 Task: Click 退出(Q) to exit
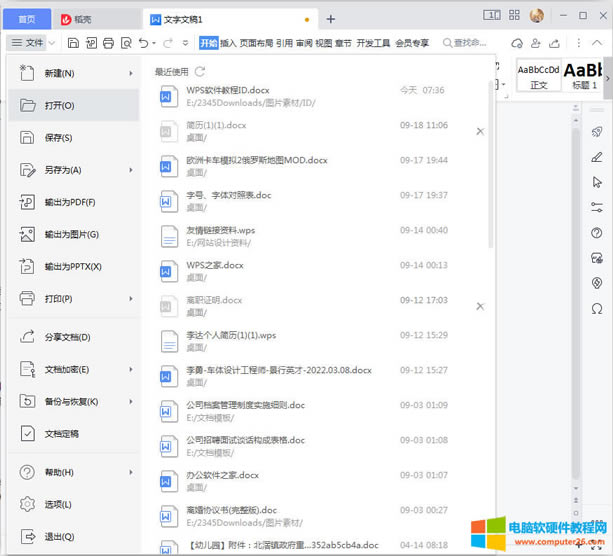pos(59,536)
